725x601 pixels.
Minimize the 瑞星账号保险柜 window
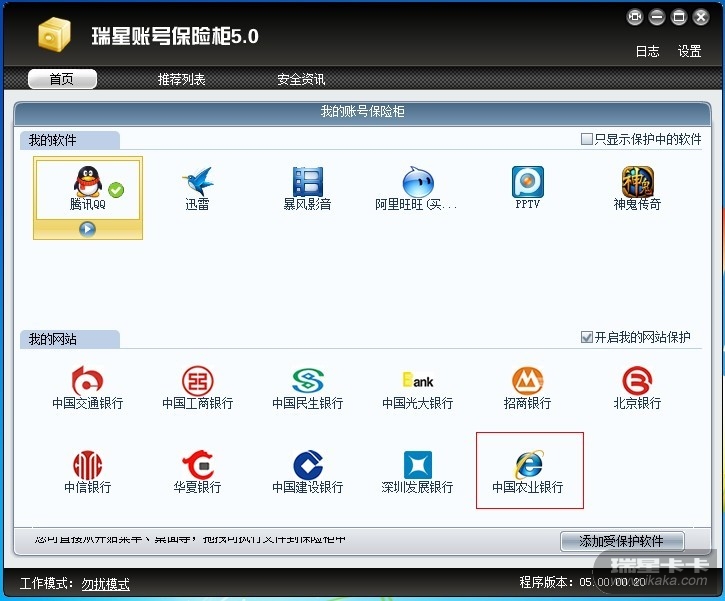[x=657, y=18]
